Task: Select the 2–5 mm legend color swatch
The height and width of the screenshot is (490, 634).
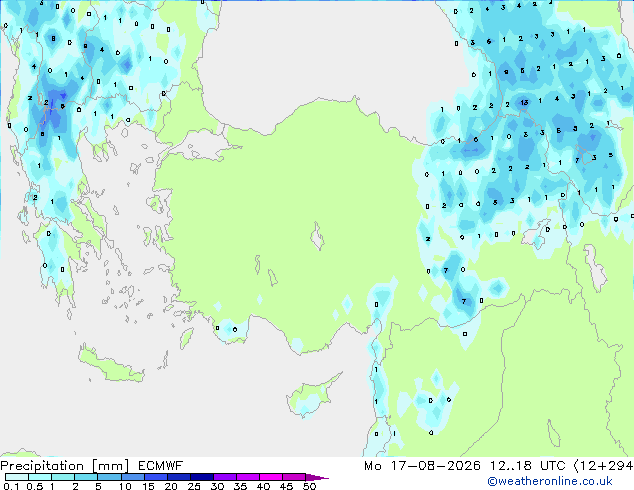Action: click(x=86, y=477)
